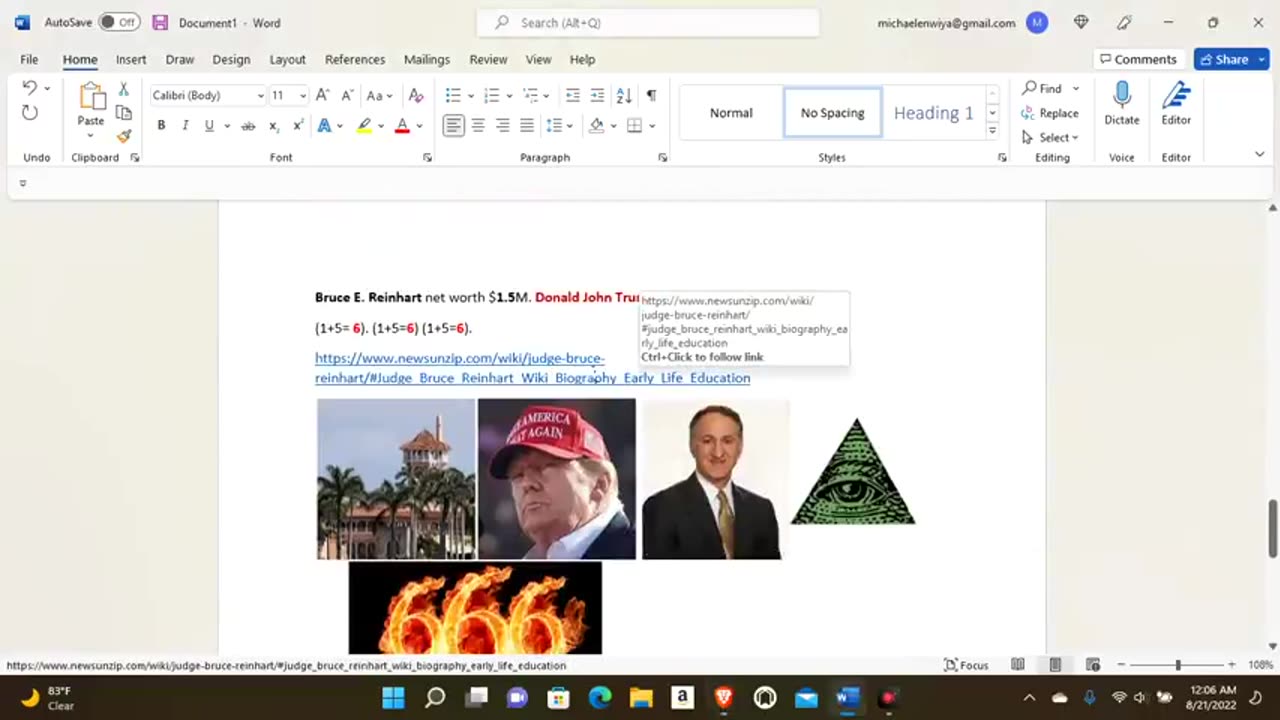Toggle left alignment button
This screenshot has height=720, width=1280.
point(454,125)
